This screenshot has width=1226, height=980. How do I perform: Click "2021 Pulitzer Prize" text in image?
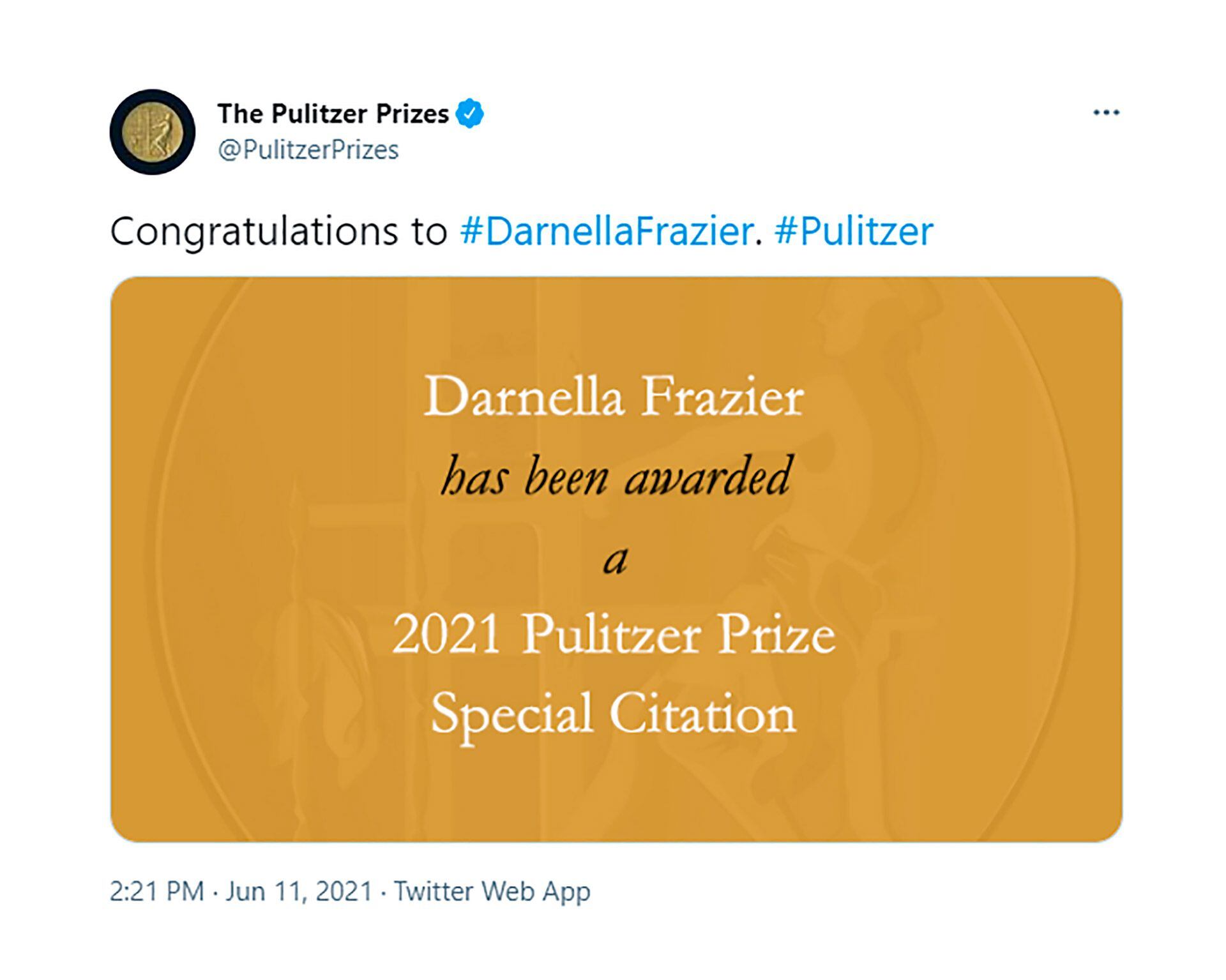click(x=614, y=635)
